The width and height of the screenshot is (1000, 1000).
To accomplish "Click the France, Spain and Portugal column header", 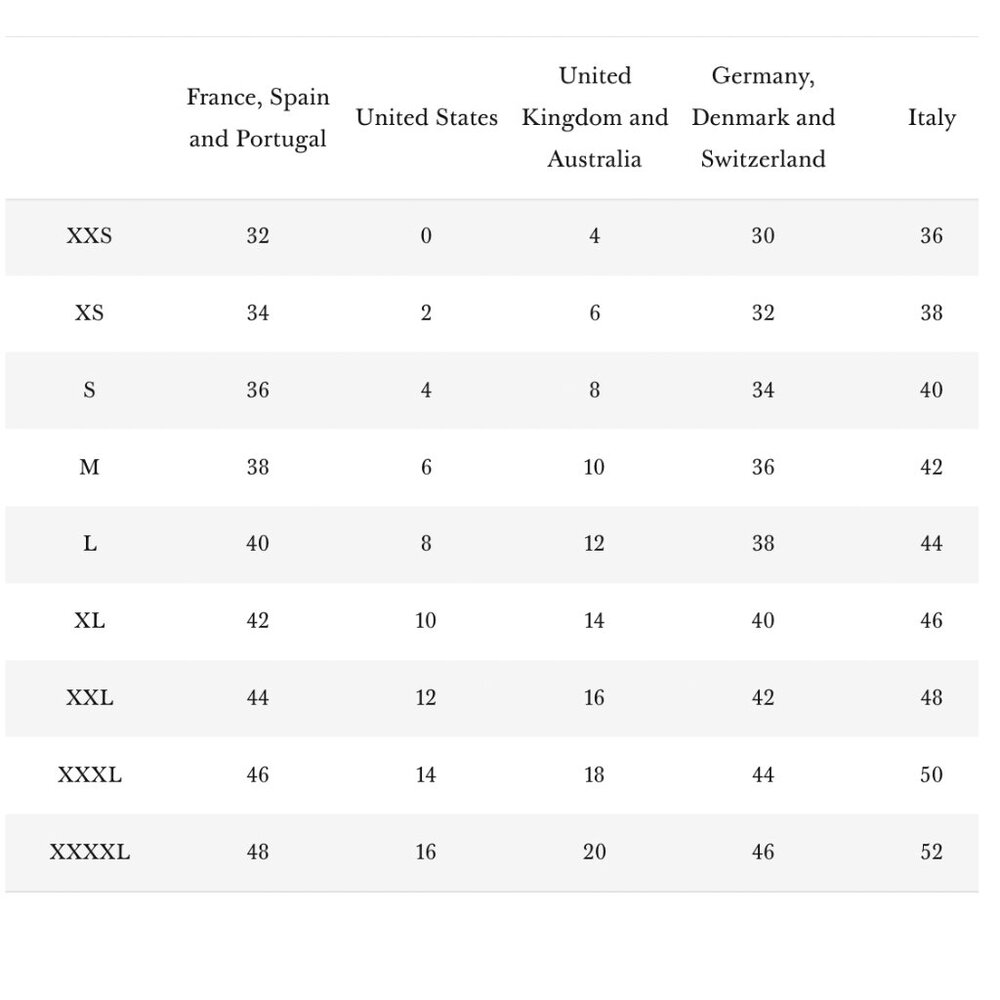I will tap(258, 118).
